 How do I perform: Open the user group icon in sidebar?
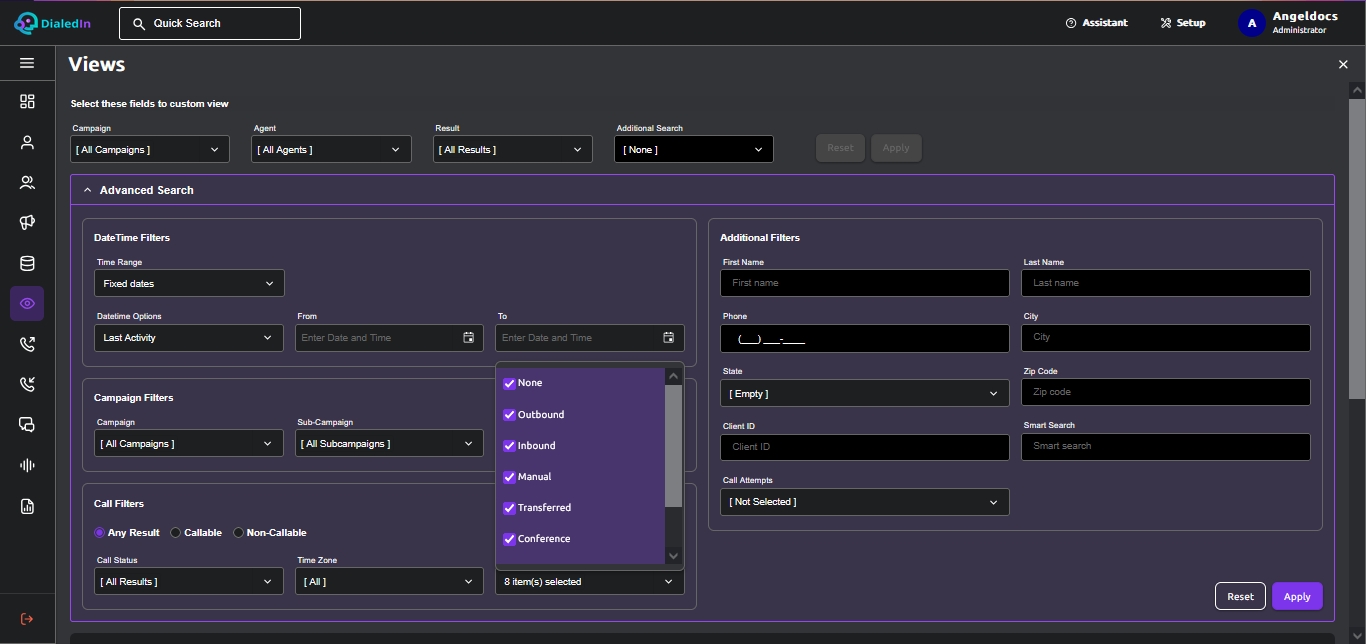tap(27, 182)
